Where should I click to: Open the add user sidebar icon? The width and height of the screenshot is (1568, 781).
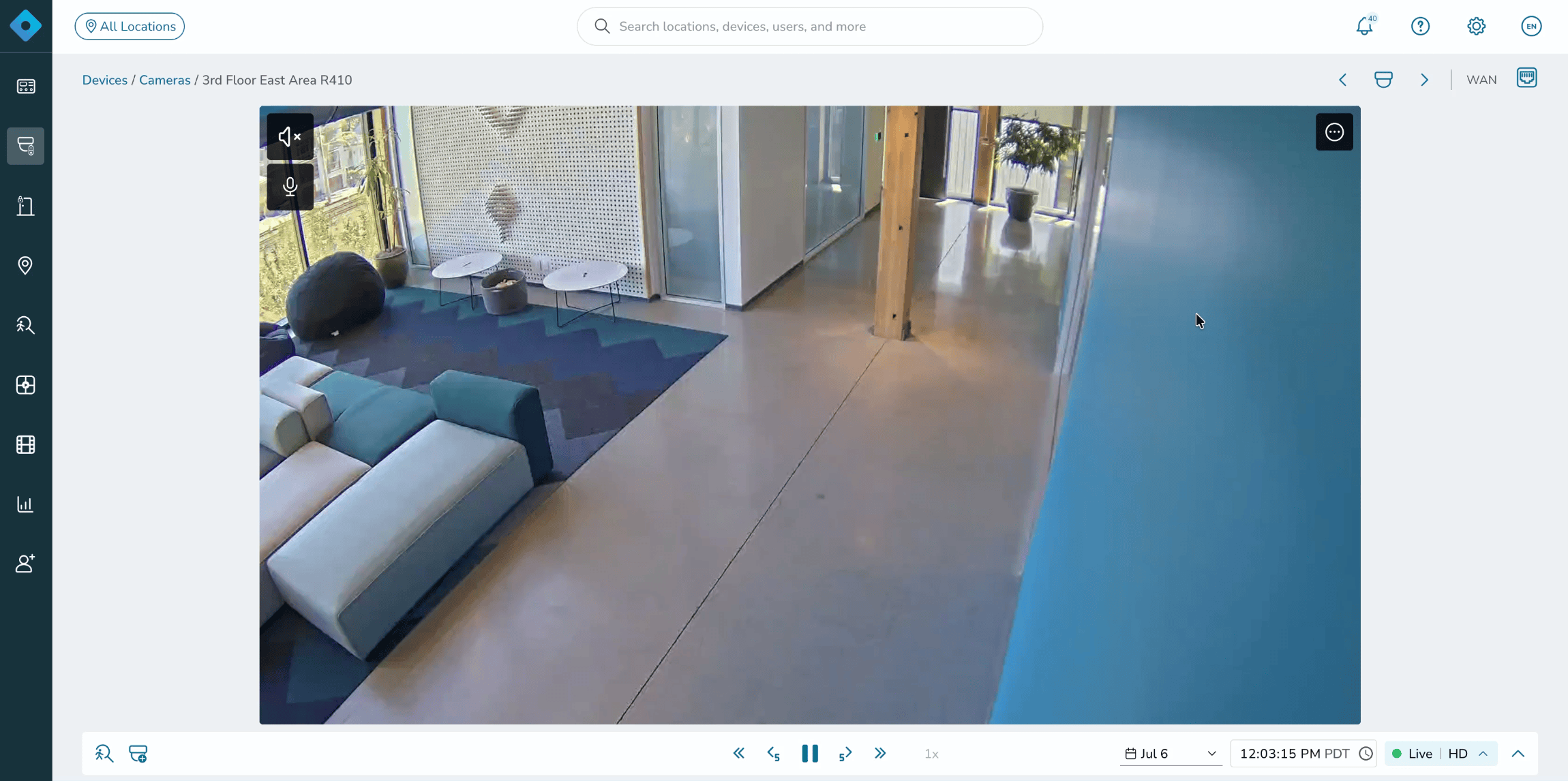[25, 564]
